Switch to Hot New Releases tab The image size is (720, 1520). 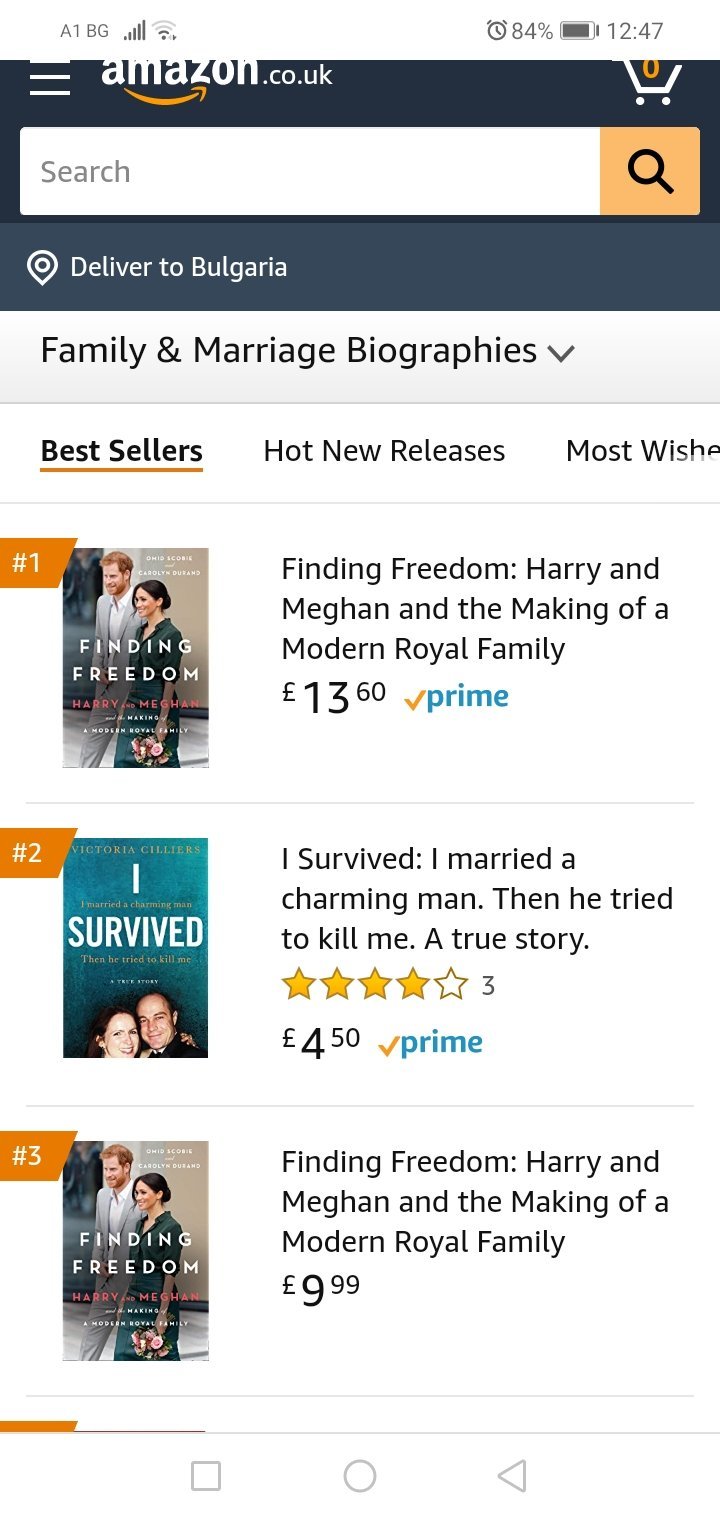coord(384,451)
